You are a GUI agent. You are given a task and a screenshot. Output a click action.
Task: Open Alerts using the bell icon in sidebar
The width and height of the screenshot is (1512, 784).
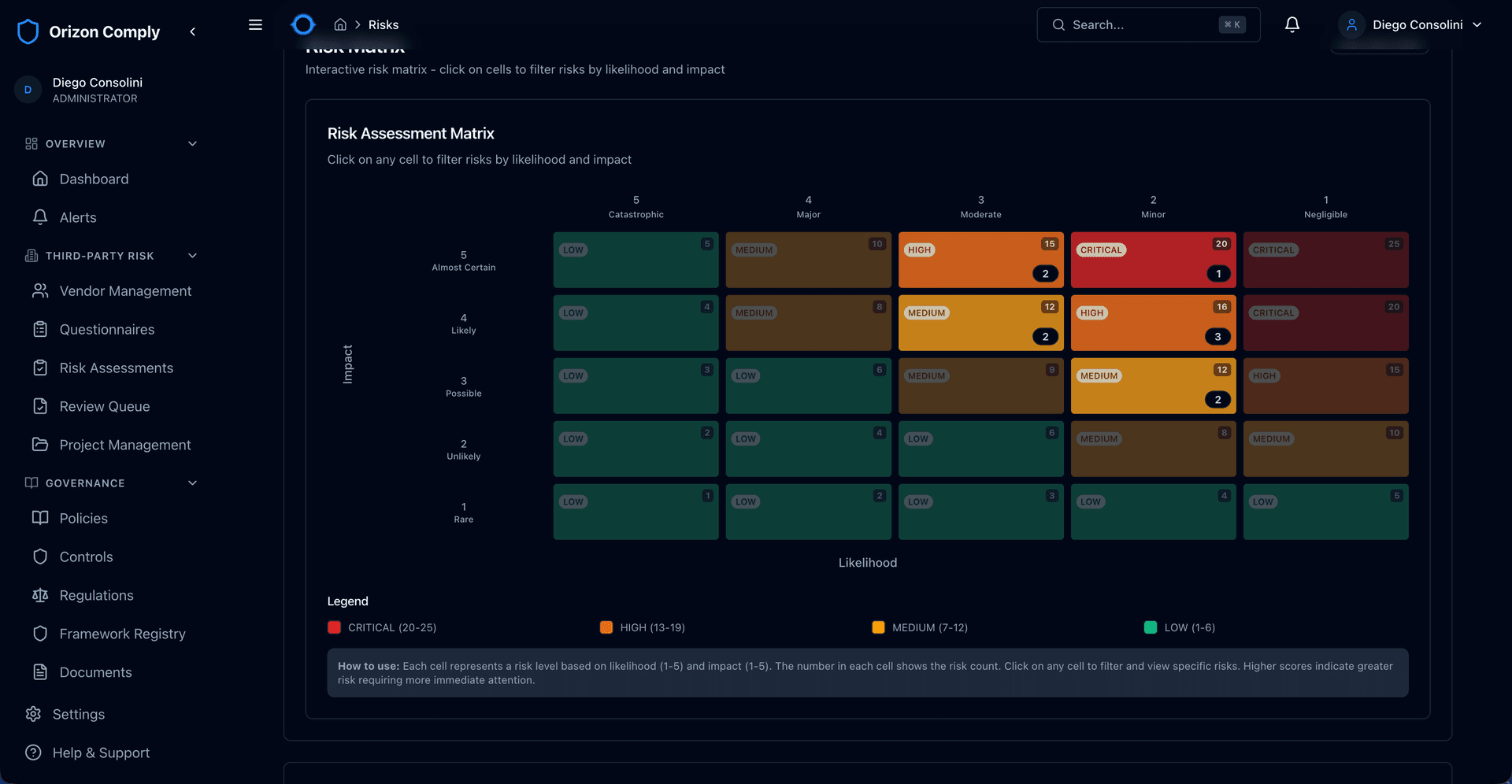tap(41, 217)
